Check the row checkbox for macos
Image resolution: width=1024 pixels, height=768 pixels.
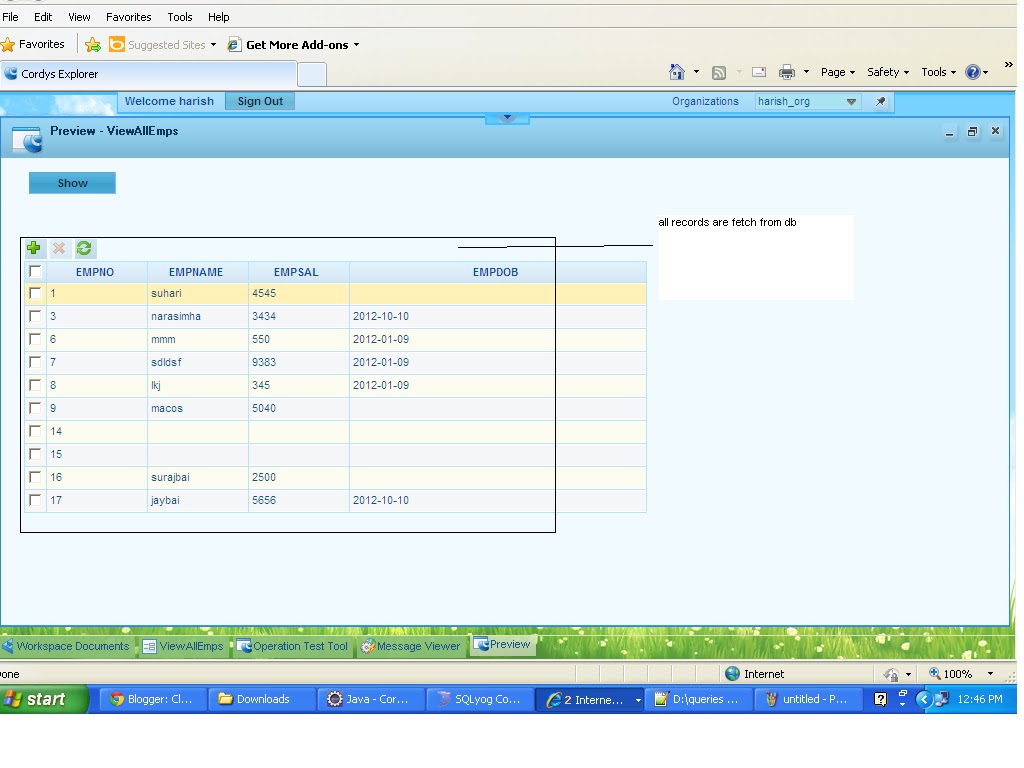coord(35,408)
